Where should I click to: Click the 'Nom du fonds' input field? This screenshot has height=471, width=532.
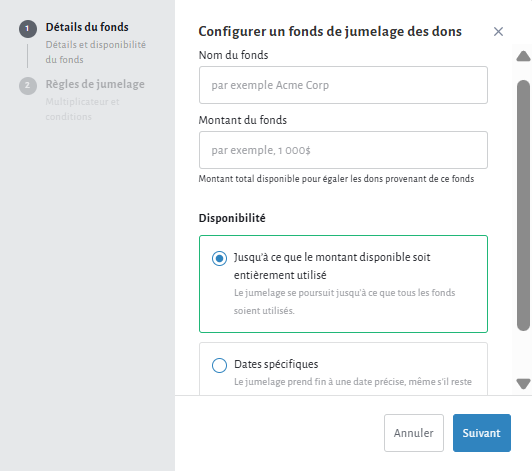coord(343,85)
